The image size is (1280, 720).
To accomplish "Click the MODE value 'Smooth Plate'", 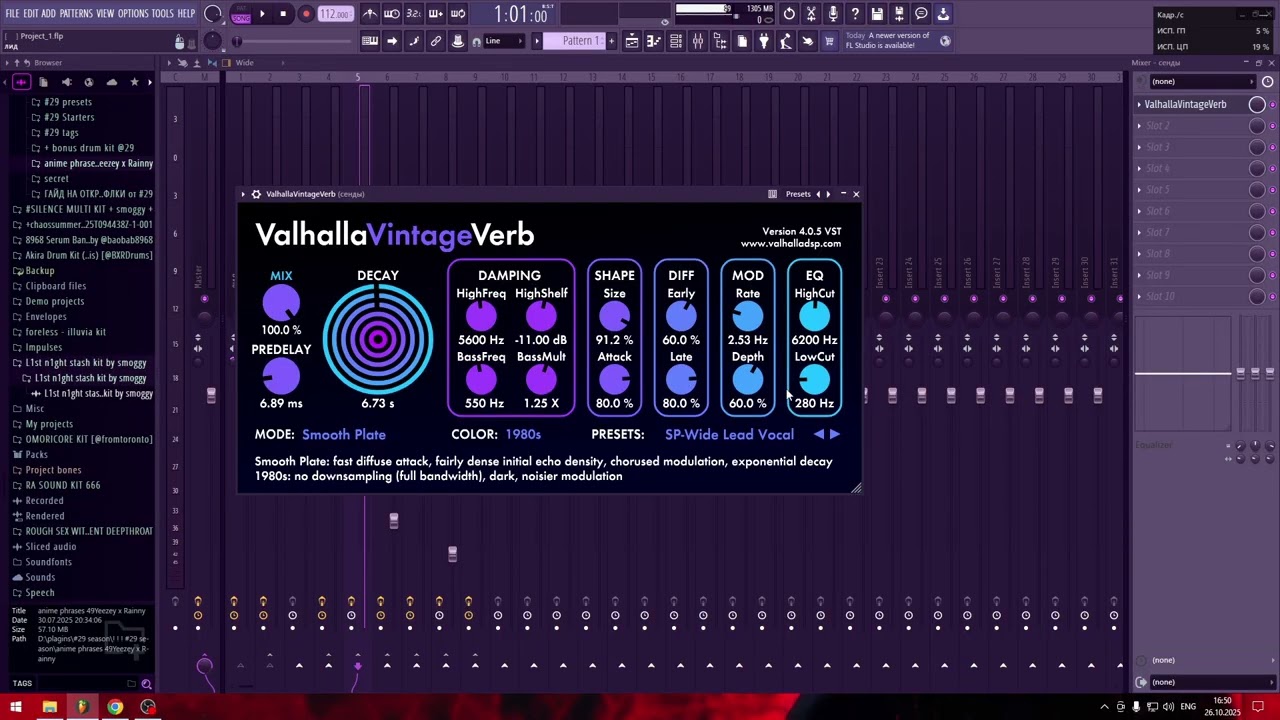I will [x=344, y=434].
